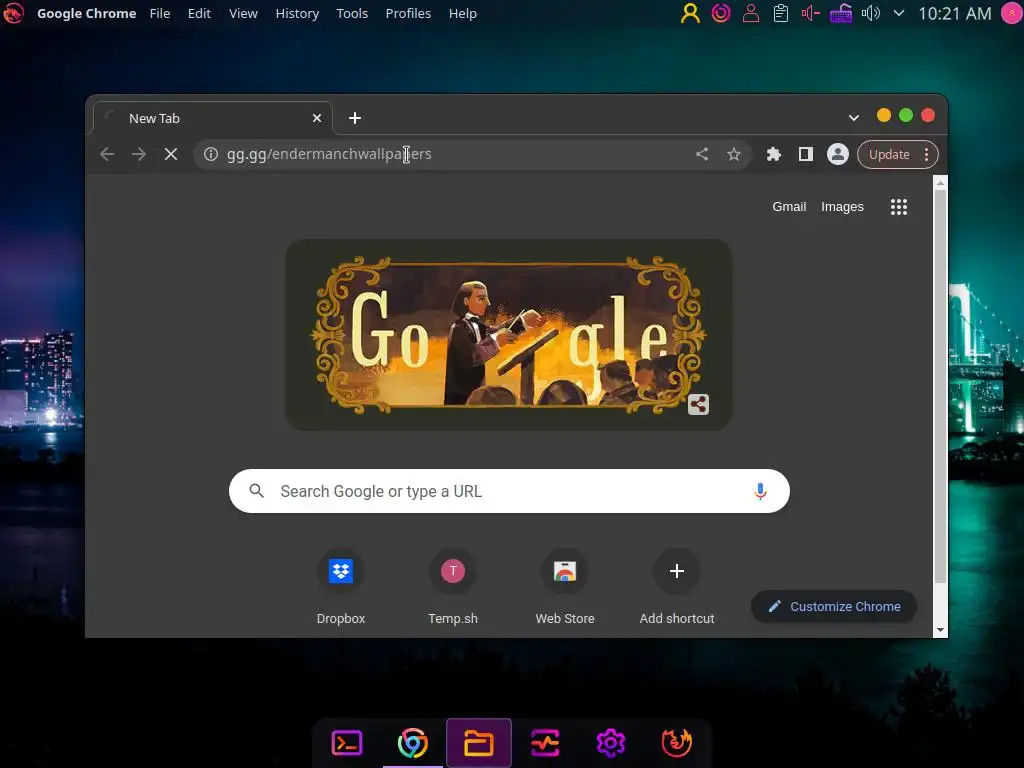This screenshot has width=1024, height=768.
Task: Share this page via address bar icon
Action: click(702, 154)
